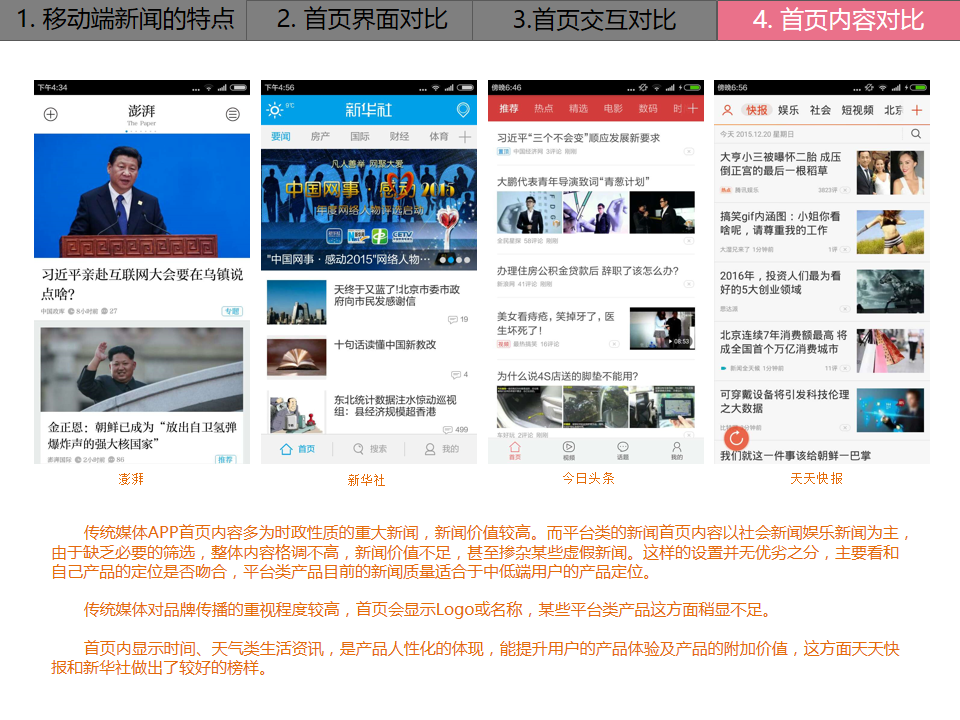
Task: Open the 金正恩 article photo in 澎湃
Action: point(141,369)
